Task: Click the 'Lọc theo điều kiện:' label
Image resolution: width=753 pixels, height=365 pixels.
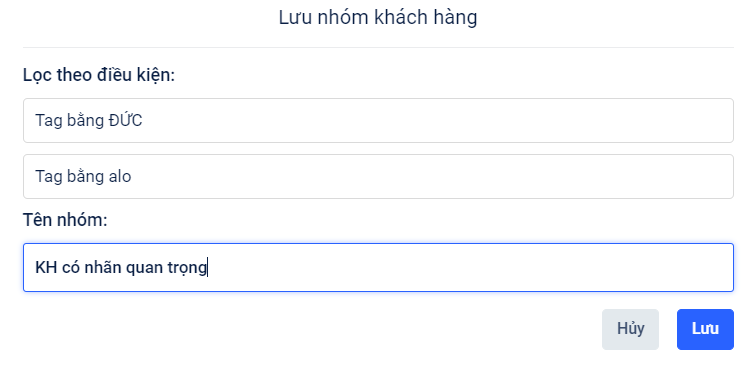Action: (x=99, y=75)
